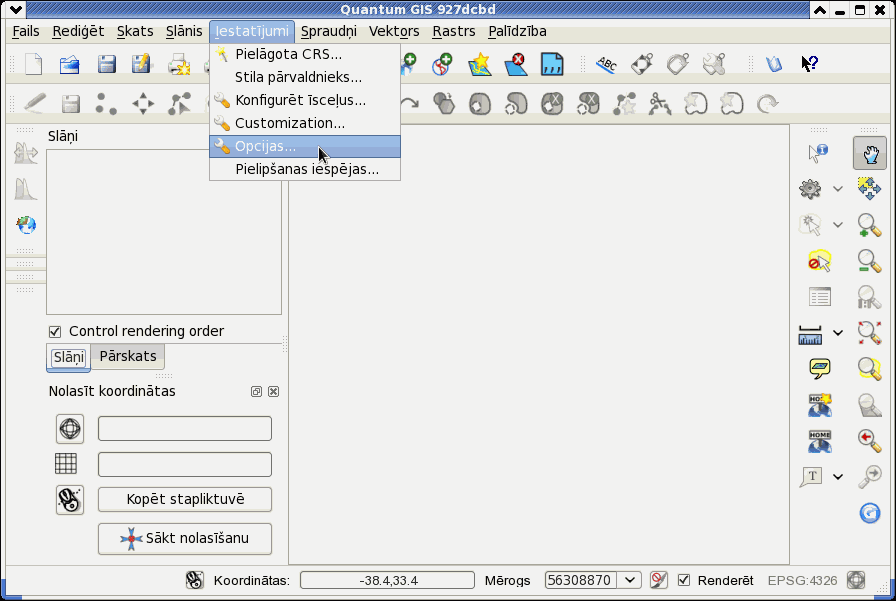Open the title bar window menu arrow
This screenshot has height=601, width=896.
point(15,9)
